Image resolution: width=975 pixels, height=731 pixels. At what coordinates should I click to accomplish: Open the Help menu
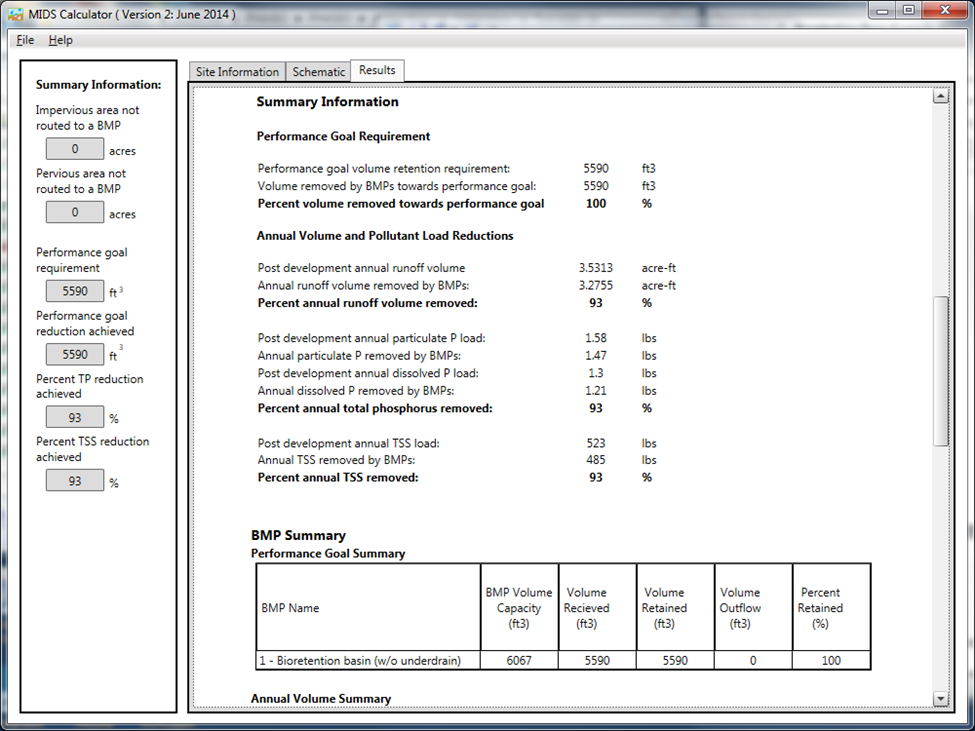(x=60, y=40)
